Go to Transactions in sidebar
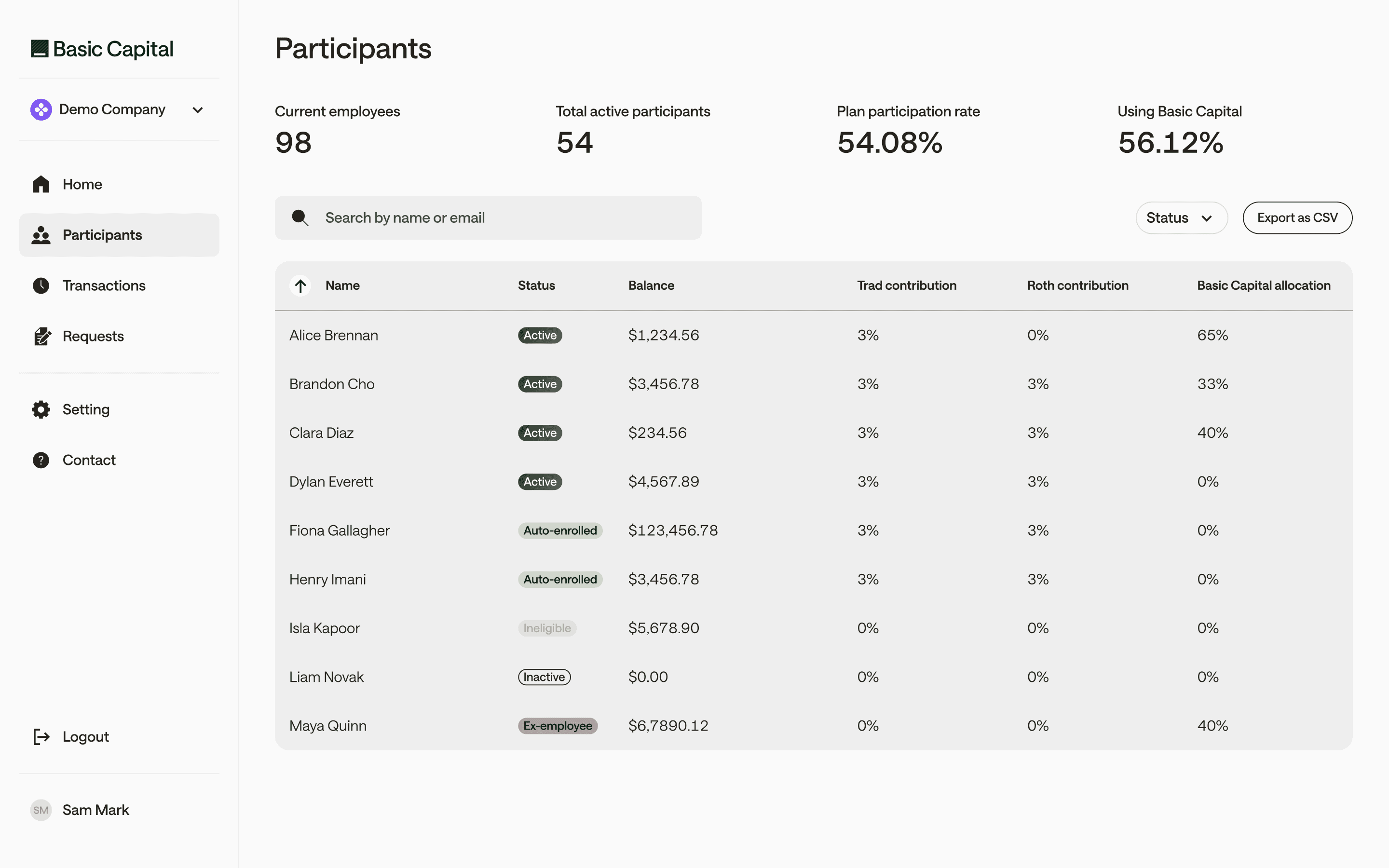1389x868 pixels. click(x=103, y=285)
